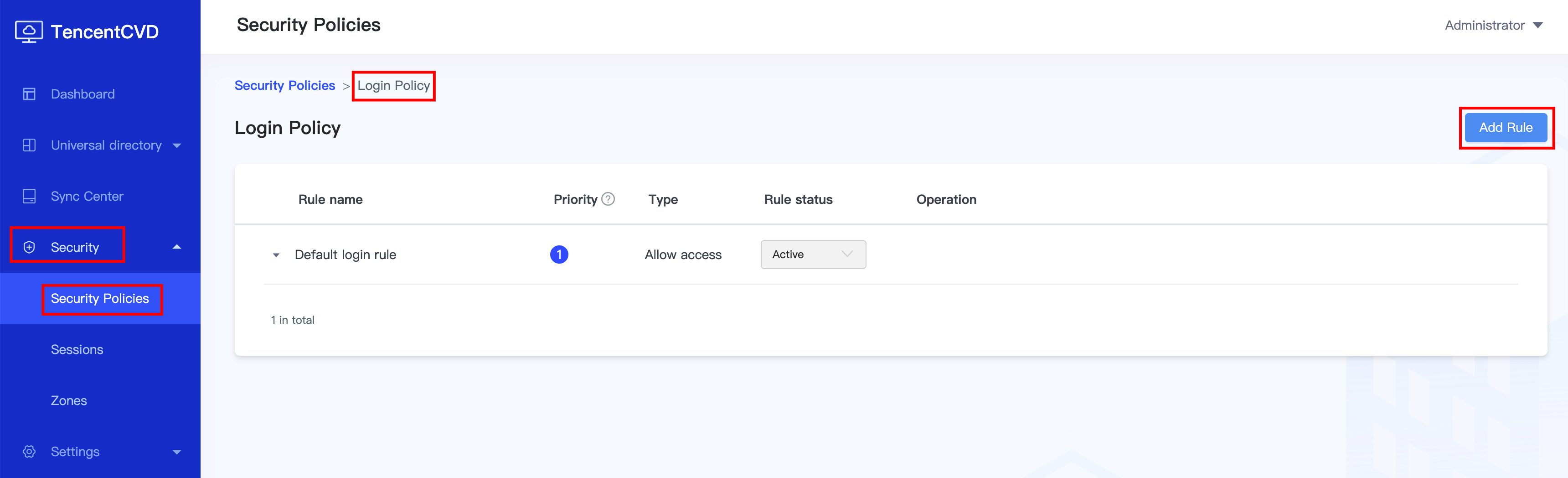The image size is (1568, 478).
Task: Collapse the Security menu arrow
Action: tap(177, 247)
